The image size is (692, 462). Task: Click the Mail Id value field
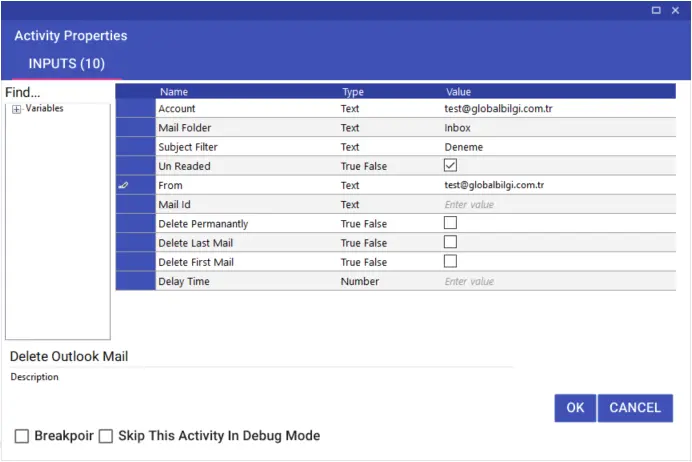tap(558, 205)
